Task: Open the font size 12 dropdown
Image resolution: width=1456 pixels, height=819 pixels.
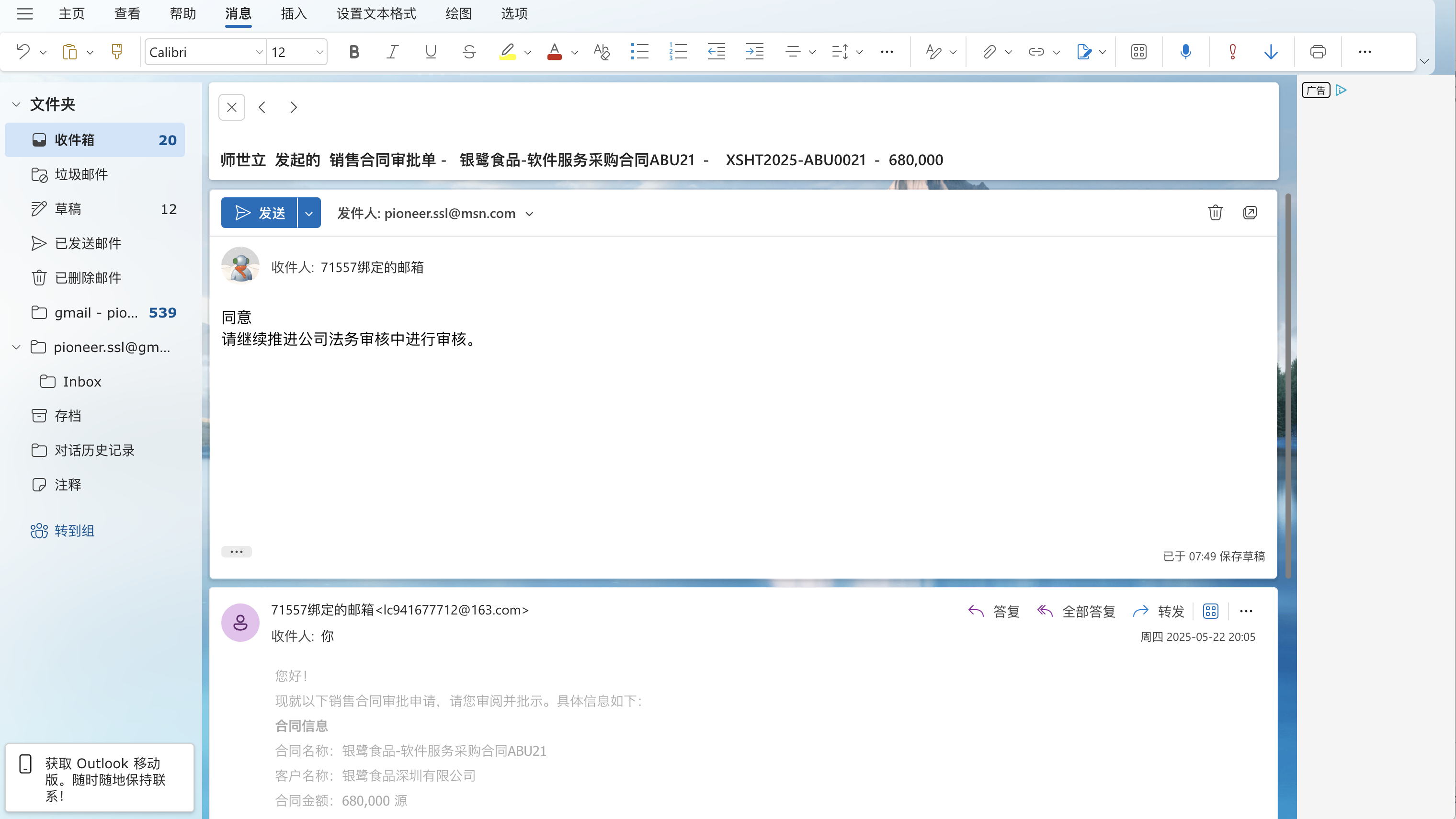Action: click(319, 52)
